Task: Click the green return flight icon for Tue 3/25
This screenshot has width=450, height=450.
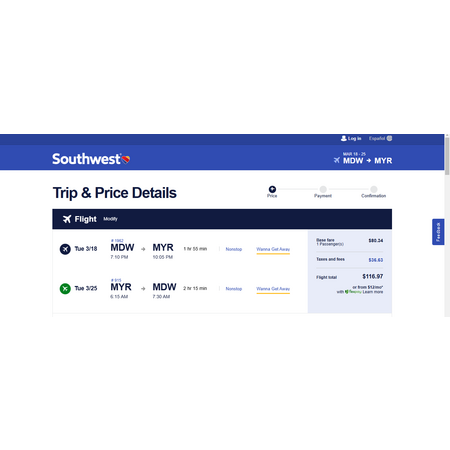Action: coord(65,288)
